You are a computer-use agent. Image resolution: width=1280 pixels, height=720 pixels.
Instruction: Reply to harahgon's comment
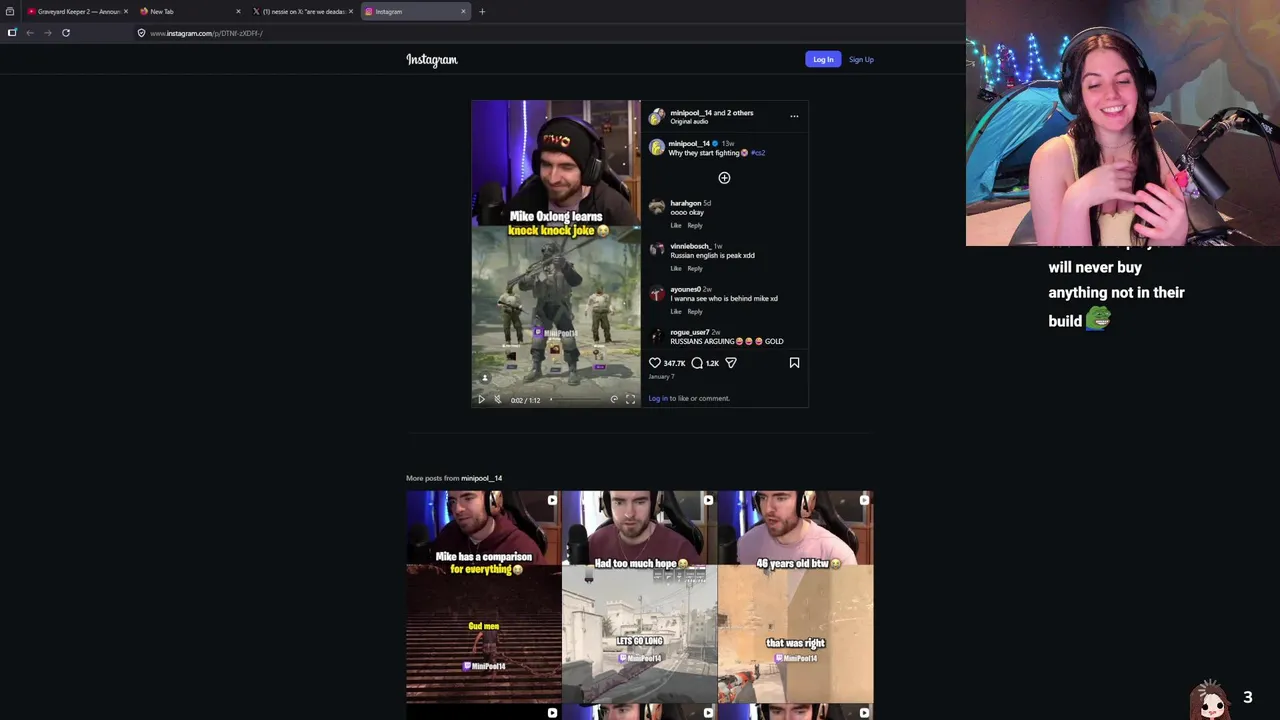point(695,225)
